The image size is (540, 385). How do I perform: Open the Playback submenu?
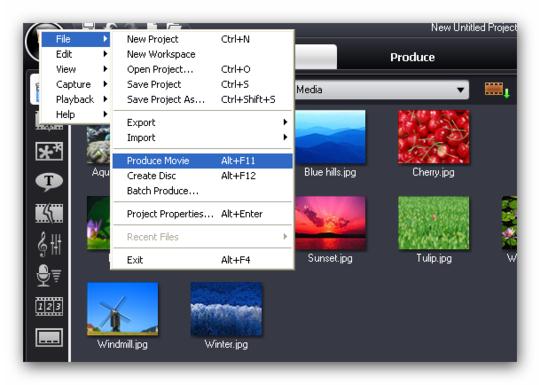[x=75, y=100]
